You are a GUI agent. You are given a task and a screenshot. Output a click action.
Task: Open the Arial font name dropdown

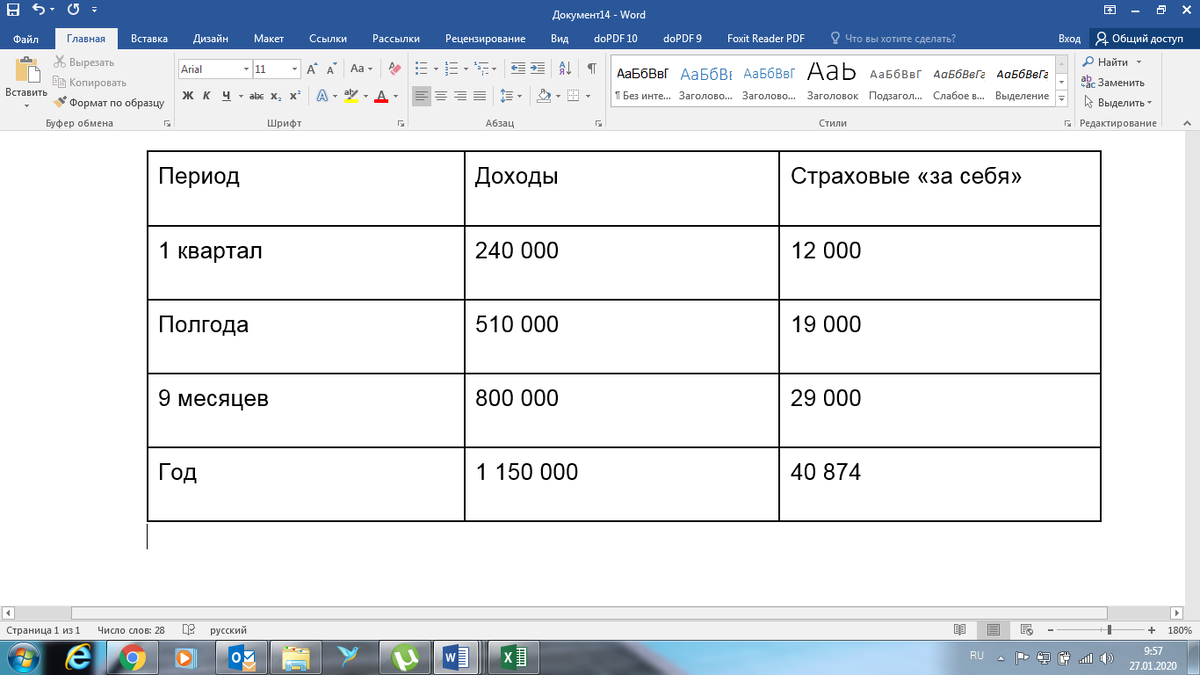[246, 69]
